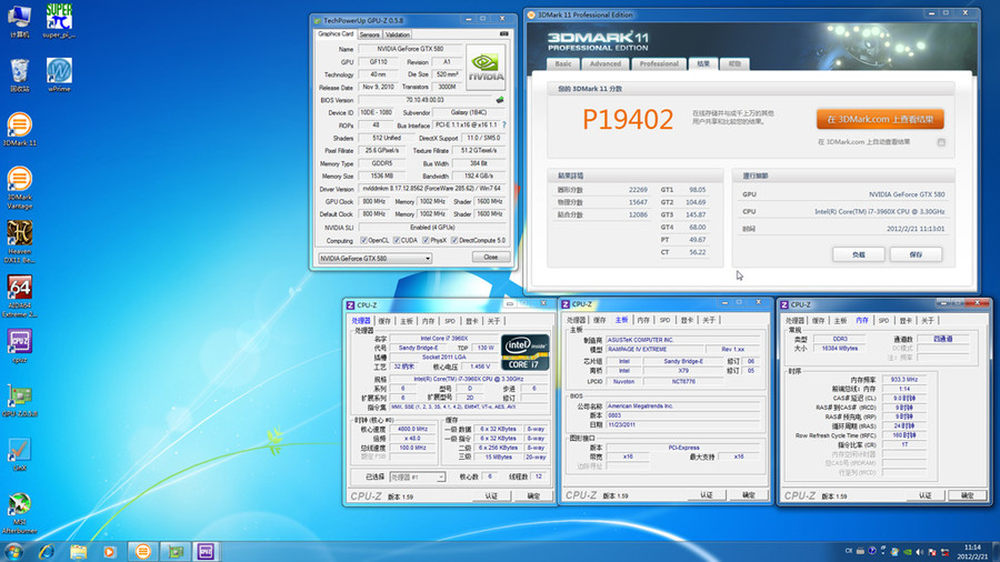The width and height of the screenshot is (1000, 562).
Task: Open 显卡 tab in the CPU-Z mainboard window
Action: [x=687, y=320]
